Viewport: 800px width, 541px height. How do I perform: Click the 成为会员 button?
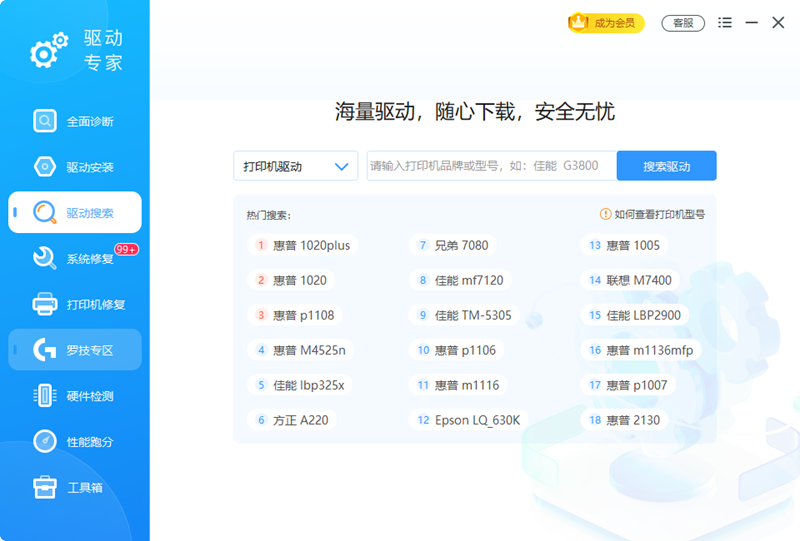coord(606,22)
